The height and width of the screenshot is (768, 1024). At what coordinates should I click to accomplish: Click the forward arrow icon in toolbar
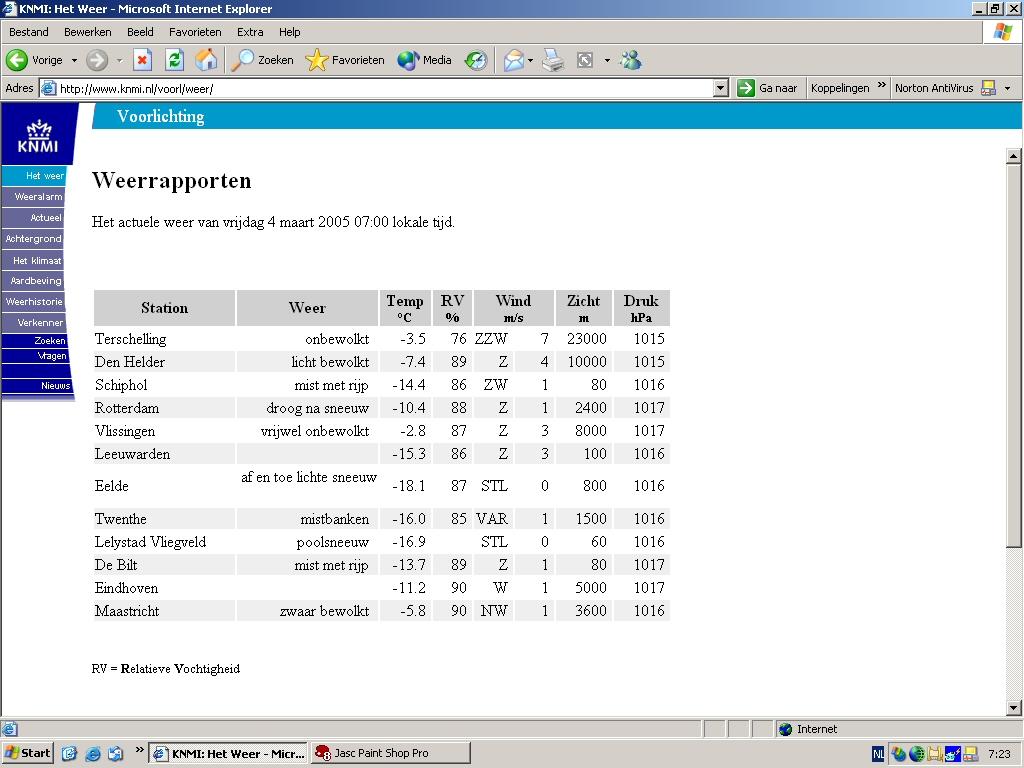coord(97,60)
